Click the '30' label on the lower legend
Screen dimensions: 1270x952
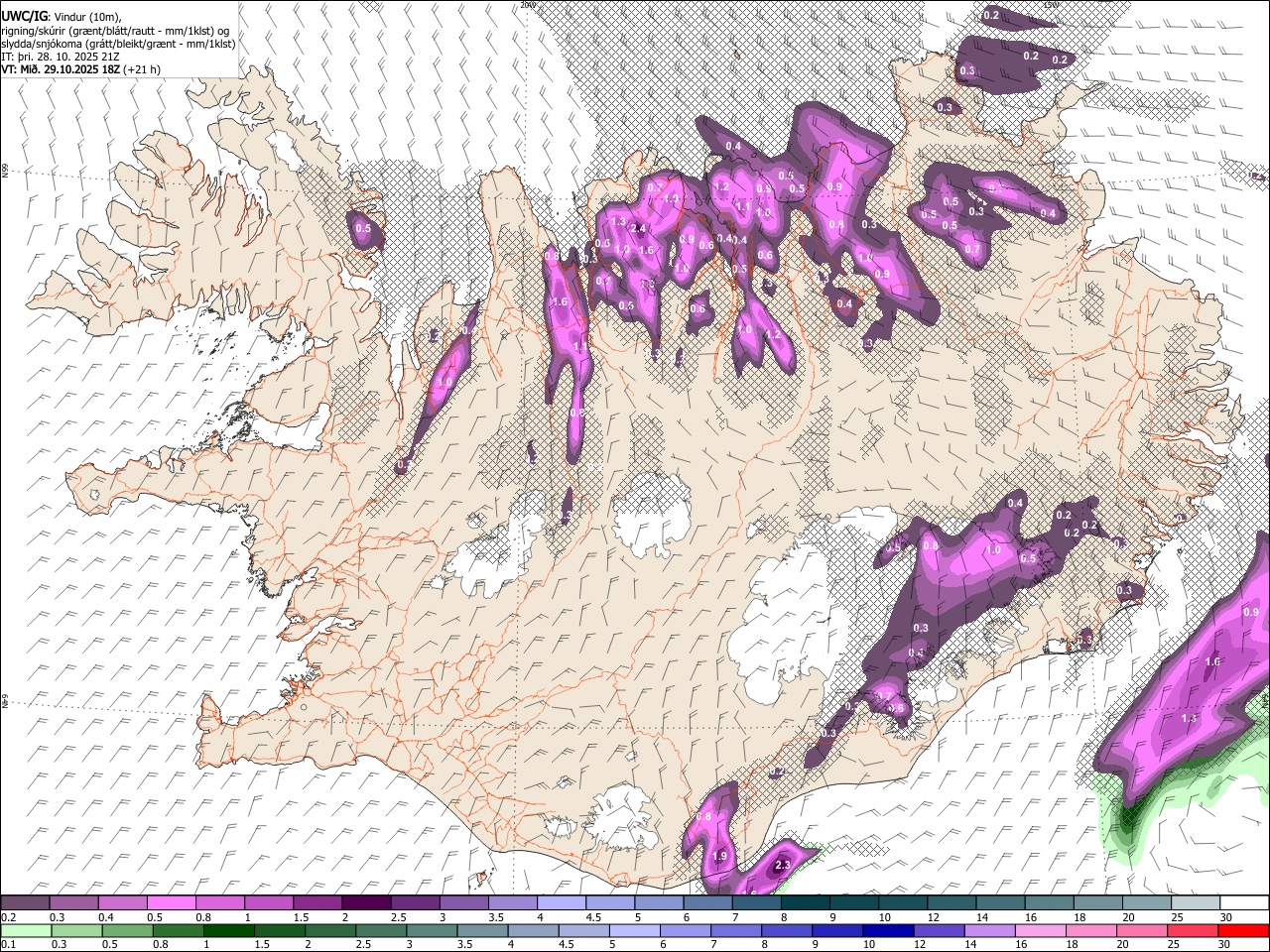click(1226, 945)
